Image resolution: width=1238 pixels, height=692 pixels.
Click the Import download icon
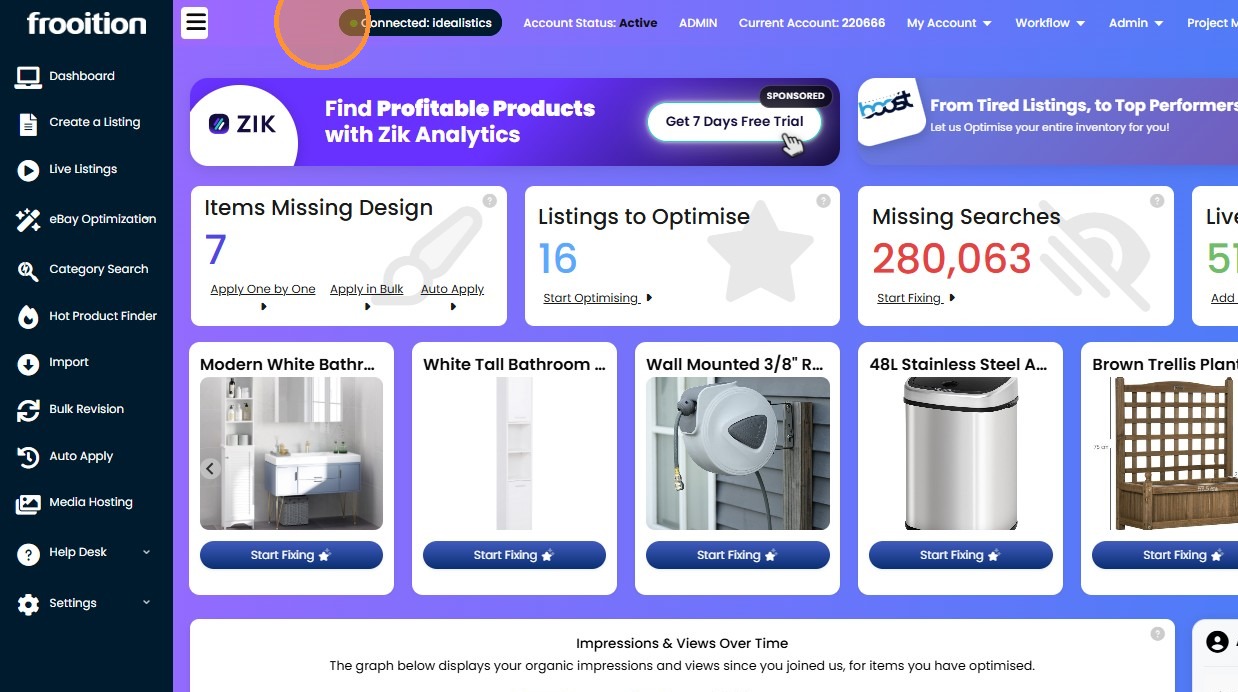(x=28, y=363)
